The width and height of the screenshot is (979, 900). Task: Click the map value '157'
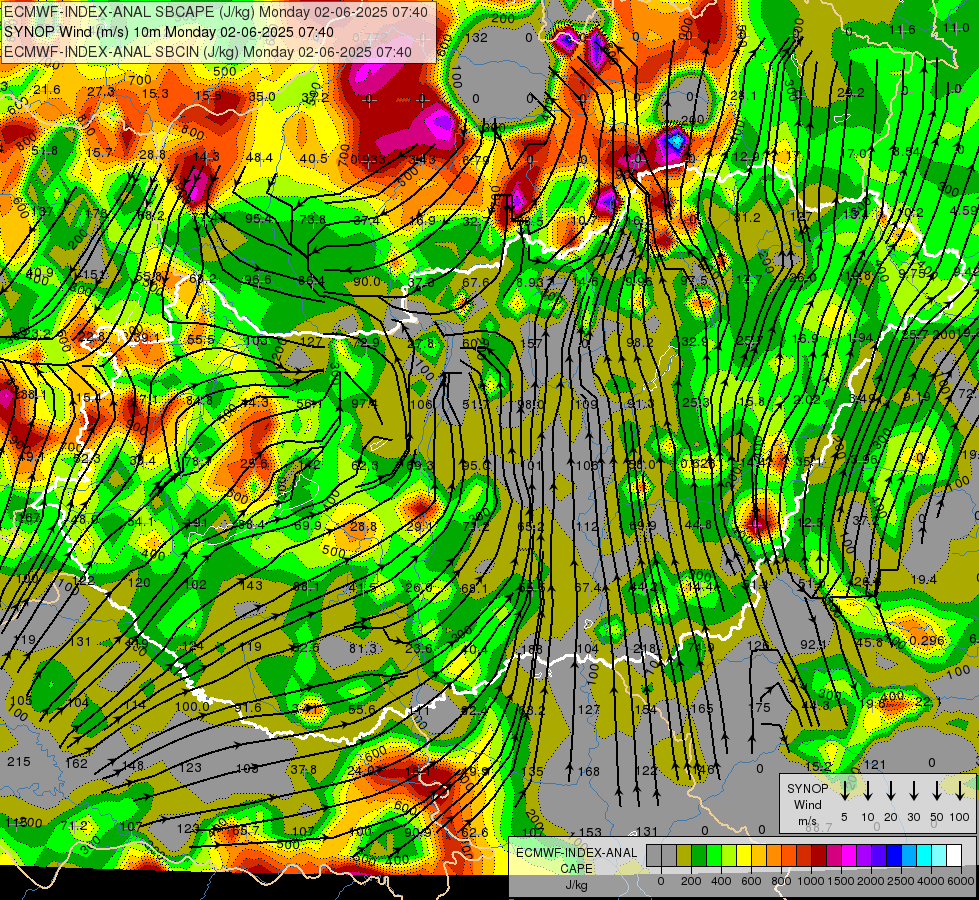click(x=531, y=344)
